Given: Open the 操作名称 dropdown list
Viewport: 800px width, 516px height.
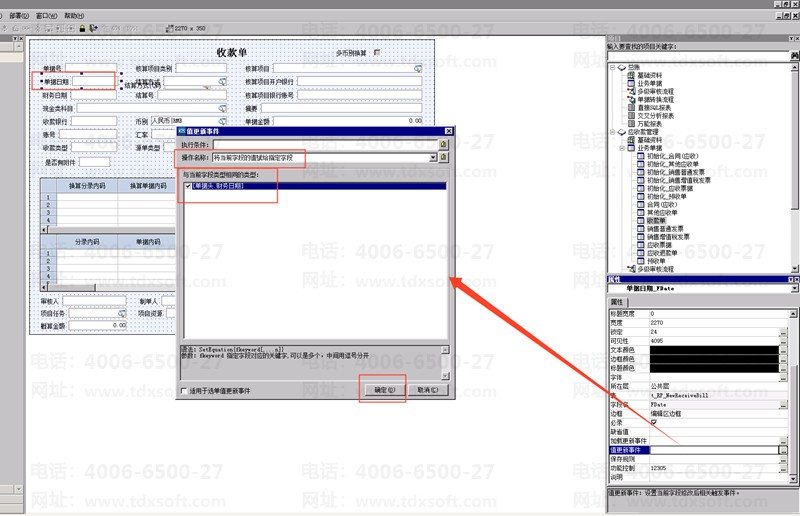Looking at the screenshot, I should [433, 158].
